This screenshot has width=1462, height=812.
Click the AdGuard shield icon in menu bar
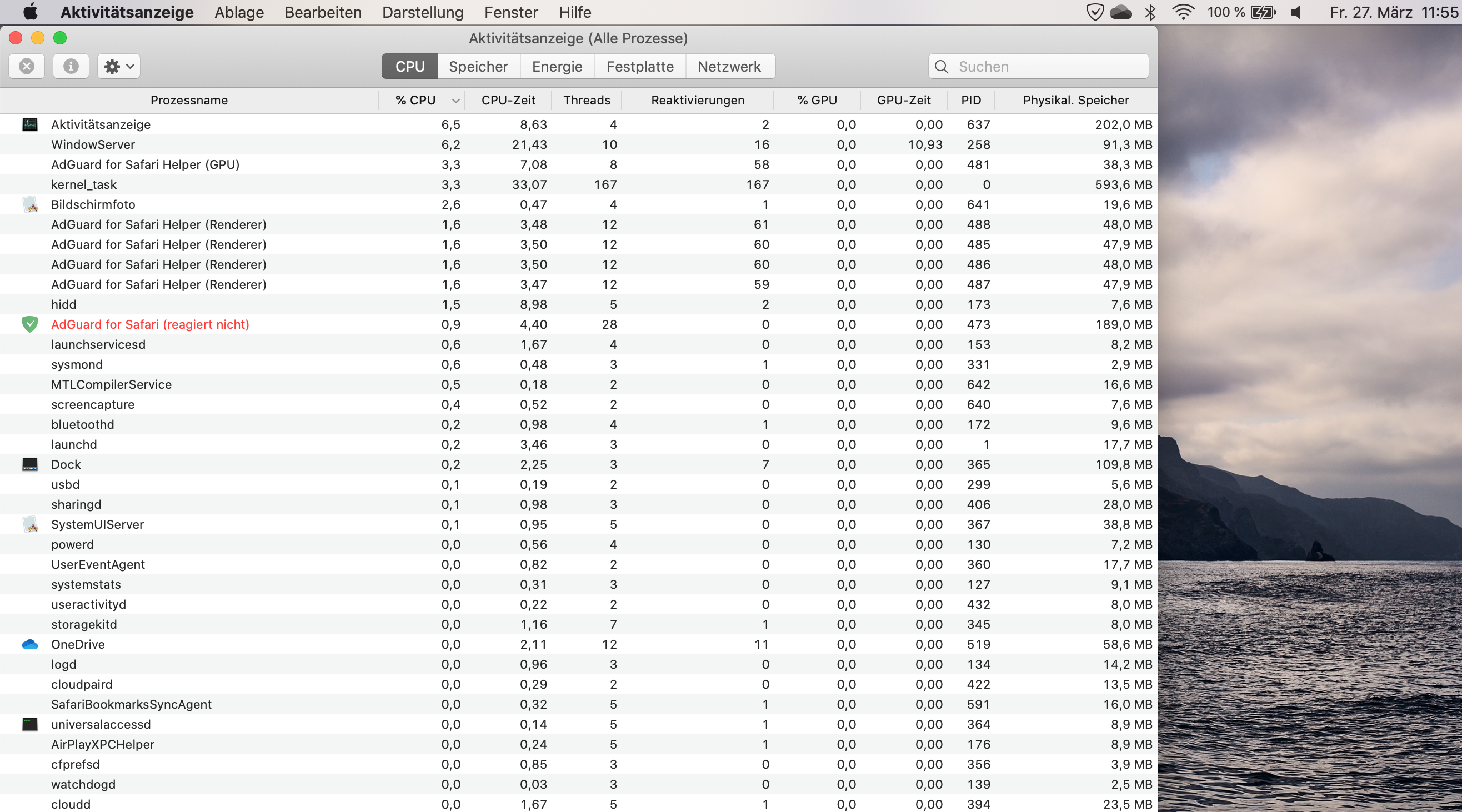[x=1094, y=12]
